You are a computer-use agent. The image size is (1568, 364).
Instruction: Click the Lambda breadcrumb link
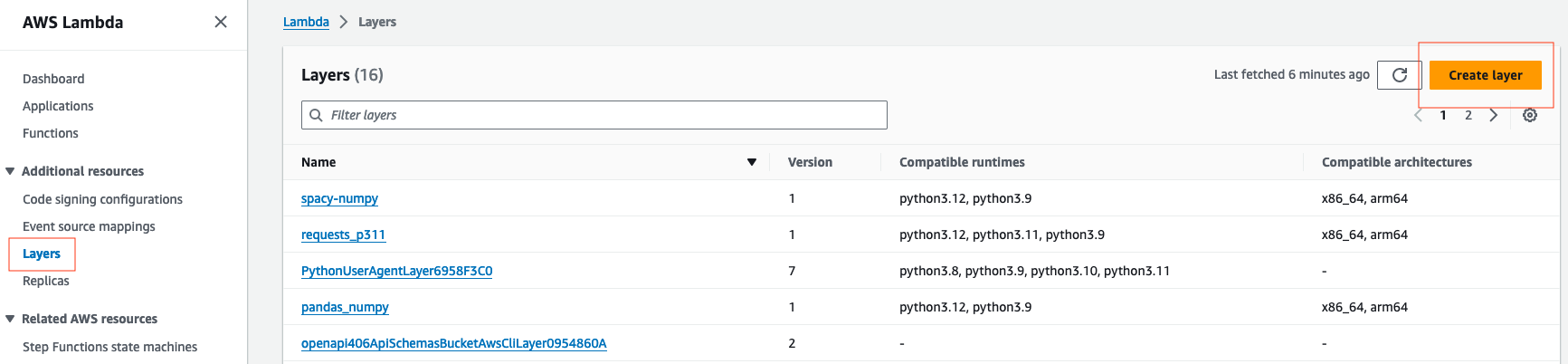(x=306, y=22)
